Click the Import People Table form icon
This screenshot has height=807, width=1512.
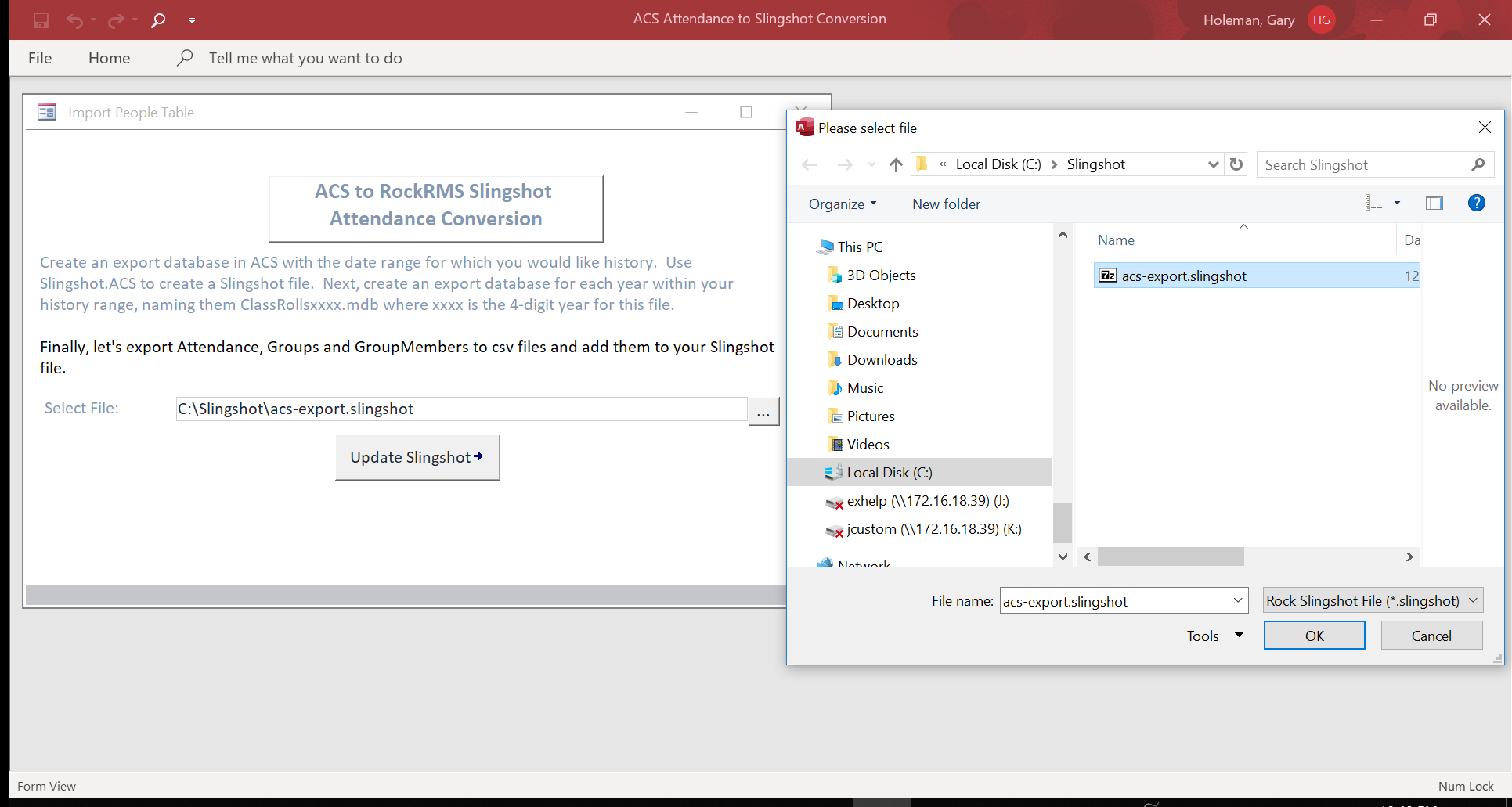pyautogui.click(x=47, y=112)
